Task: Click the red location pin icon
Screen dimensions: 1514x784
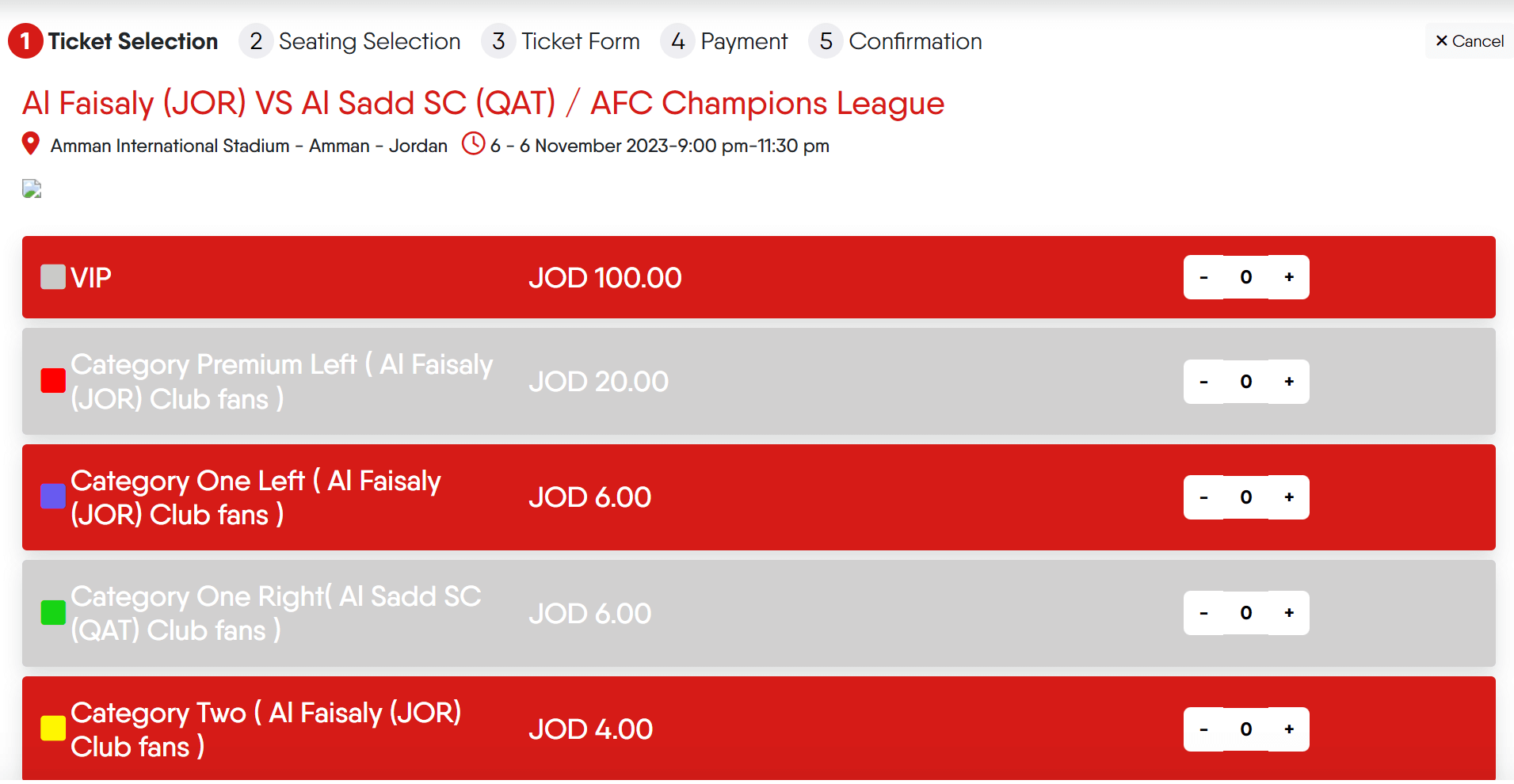Action: click(30, 143)
